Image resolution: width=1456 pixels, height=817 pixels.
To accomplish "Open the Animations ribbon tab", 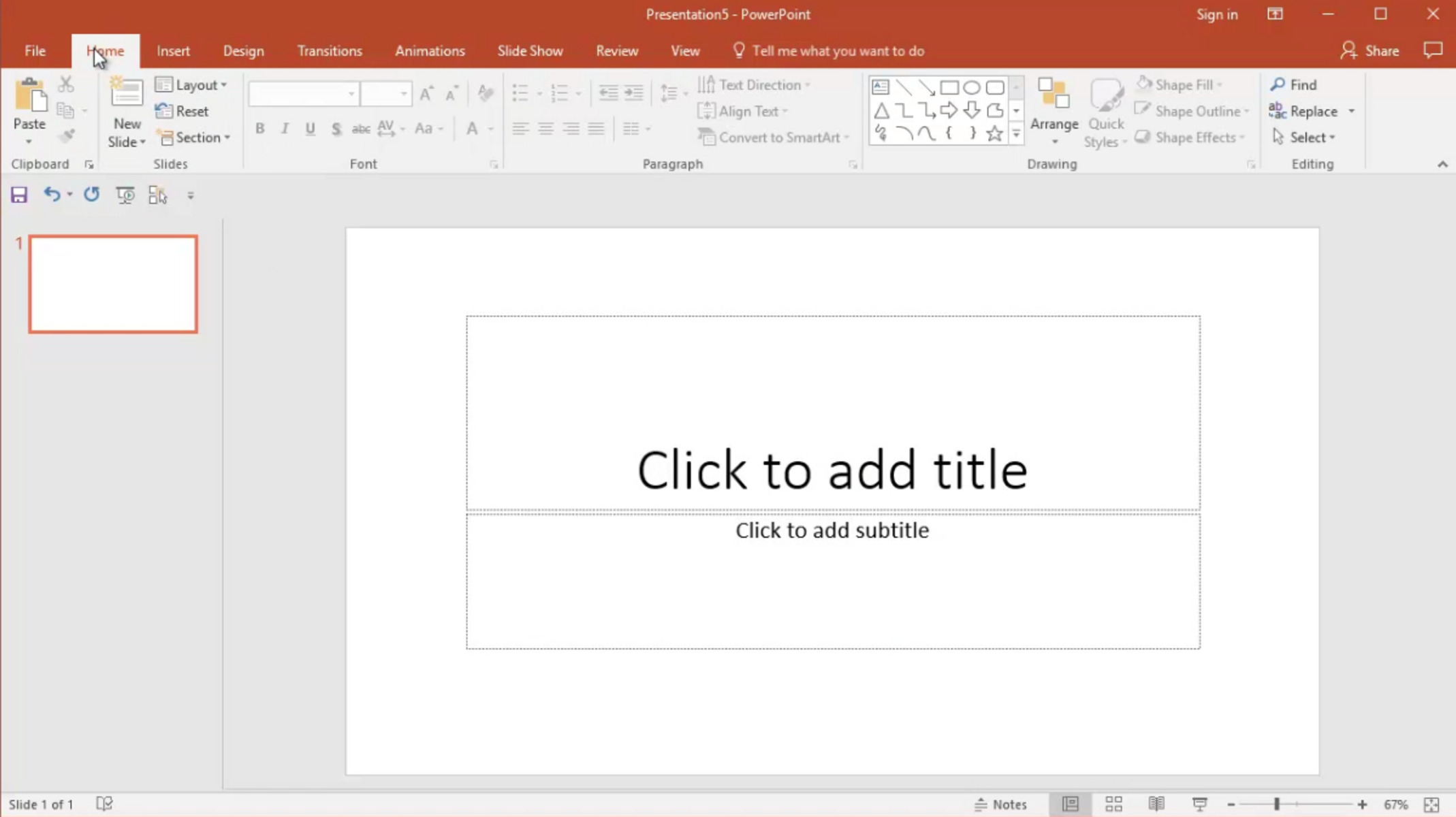I will point(430,50).
